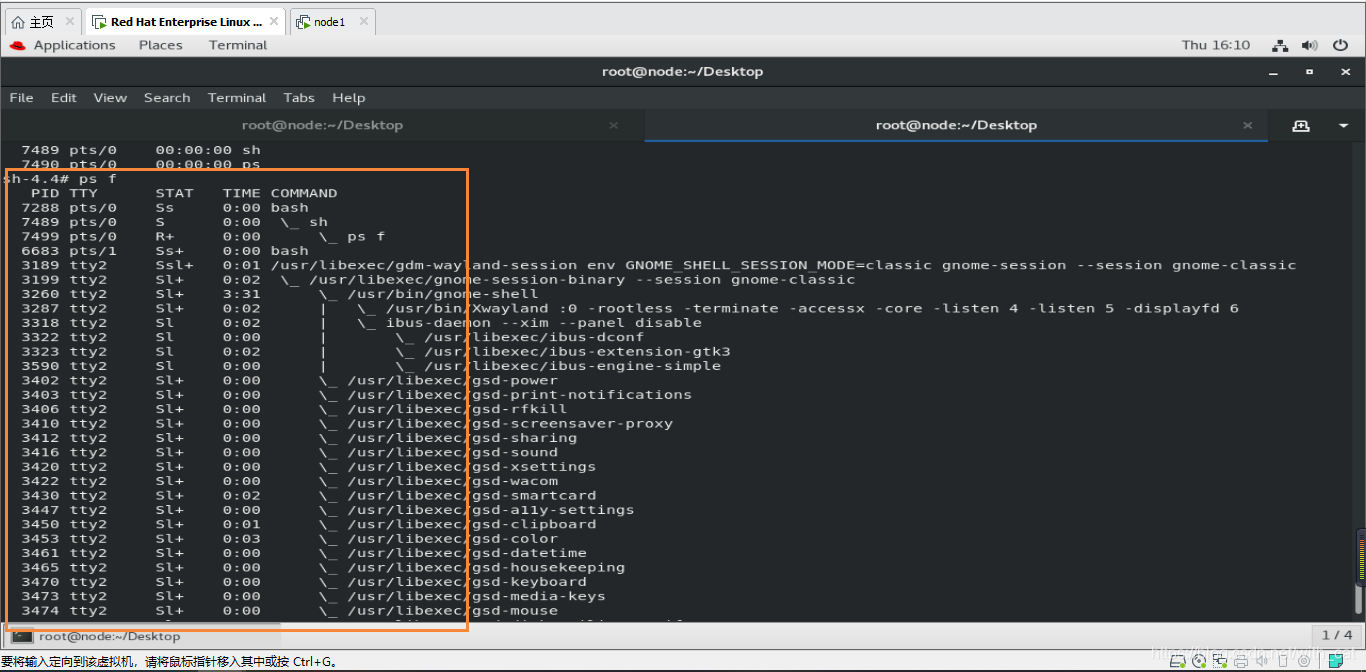
Task: Click the /usr/libexec/gsd-mouse process line
Action: coord(289,610)
